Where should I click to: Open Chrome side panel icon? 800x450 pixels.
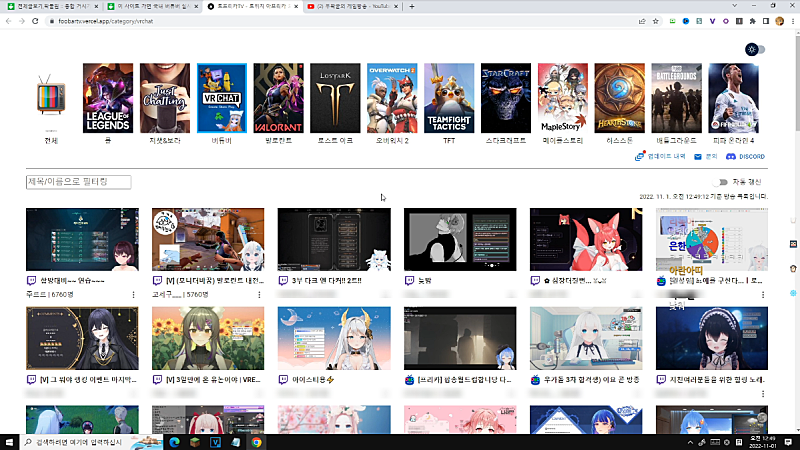[766, 21]
